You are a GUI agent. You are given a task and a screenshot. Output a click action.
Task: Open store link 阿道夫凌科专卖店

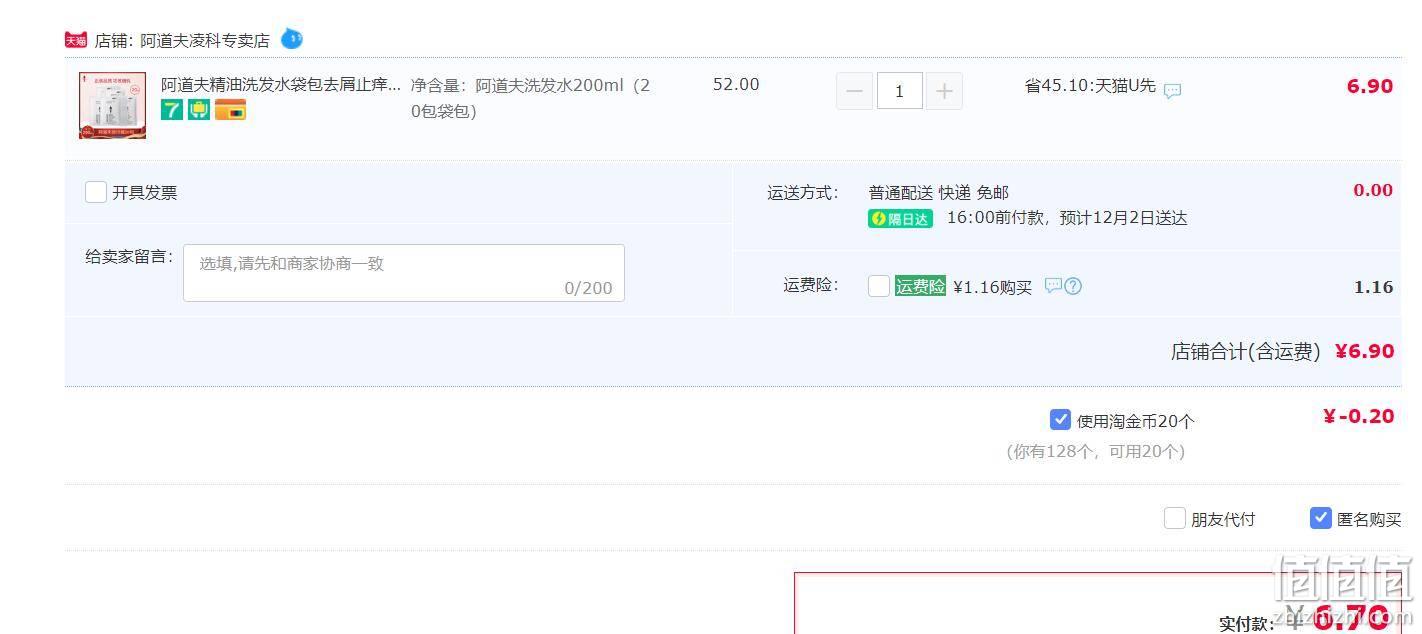point(204,41)
